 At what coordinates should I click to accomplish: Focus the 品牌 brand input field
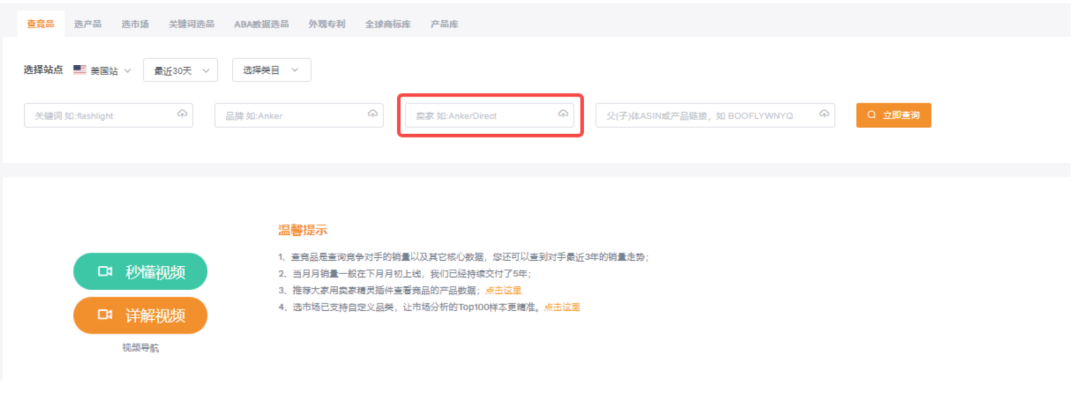click(x=299, y=116)
